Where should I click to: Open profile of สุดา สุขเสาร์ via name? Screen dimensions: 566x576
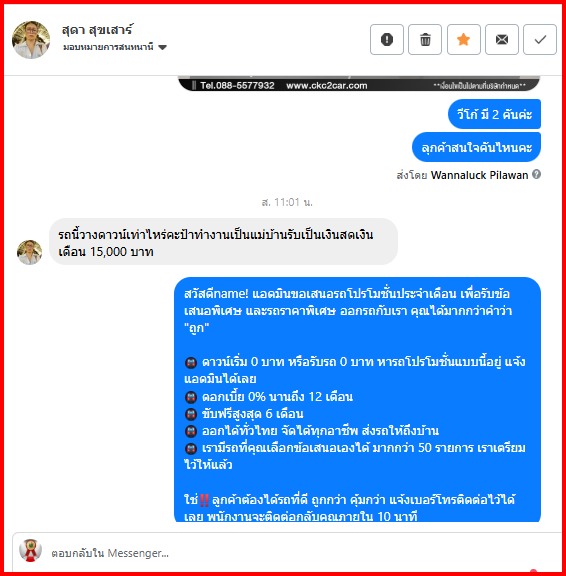98,30
